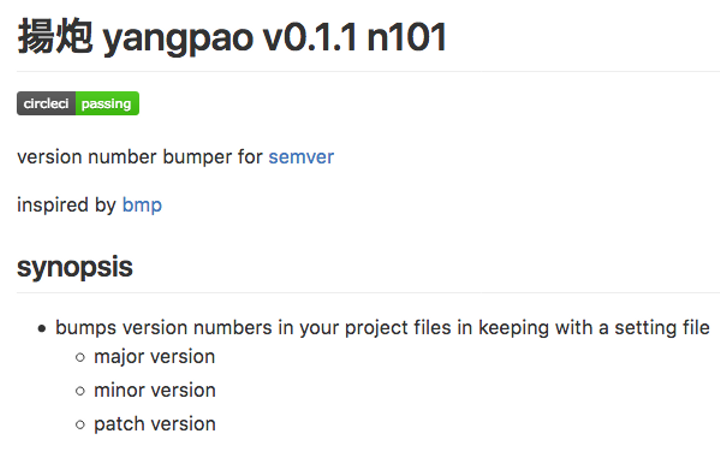Open the semver link
Screen dimensions: 720x451
[x=301, y=157]
